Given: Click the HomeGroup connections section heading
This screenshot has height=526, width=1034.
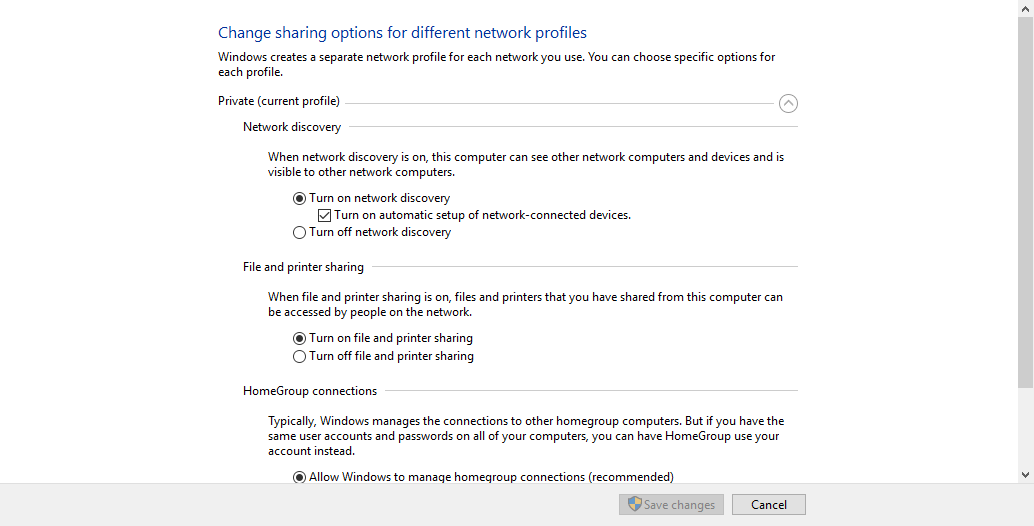Looking at the screenshot, I should point(310,391).
